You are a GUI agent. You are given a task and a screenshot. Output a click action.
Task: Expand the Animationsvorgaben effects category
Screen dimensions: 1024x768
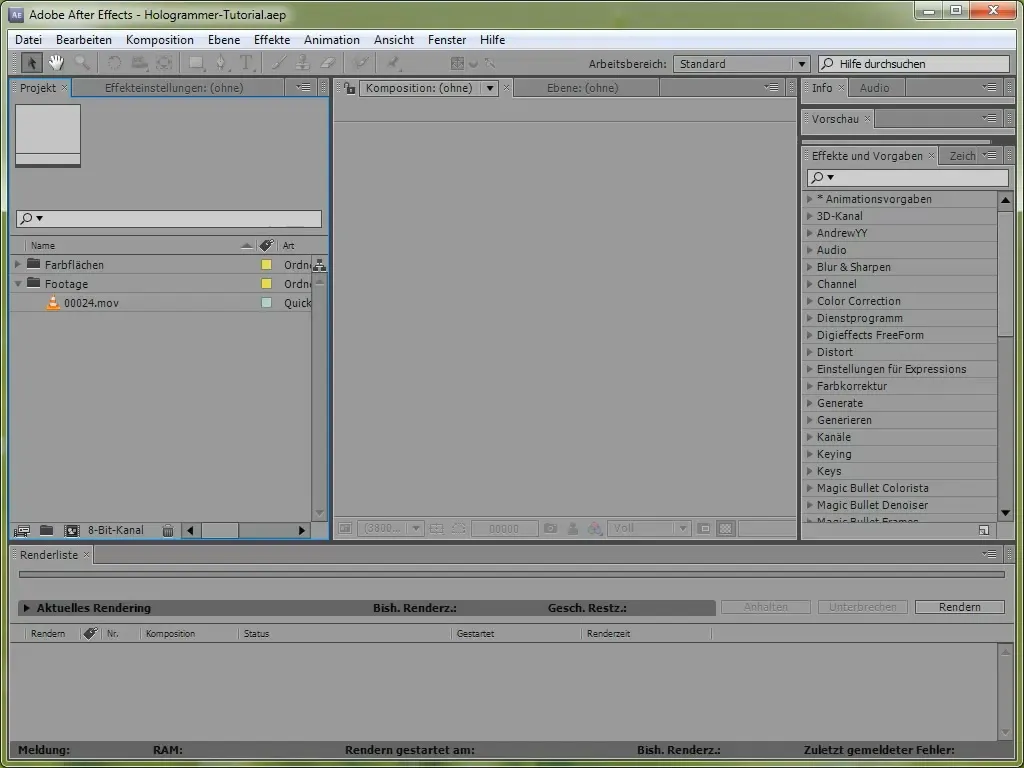tap(810, 199)
